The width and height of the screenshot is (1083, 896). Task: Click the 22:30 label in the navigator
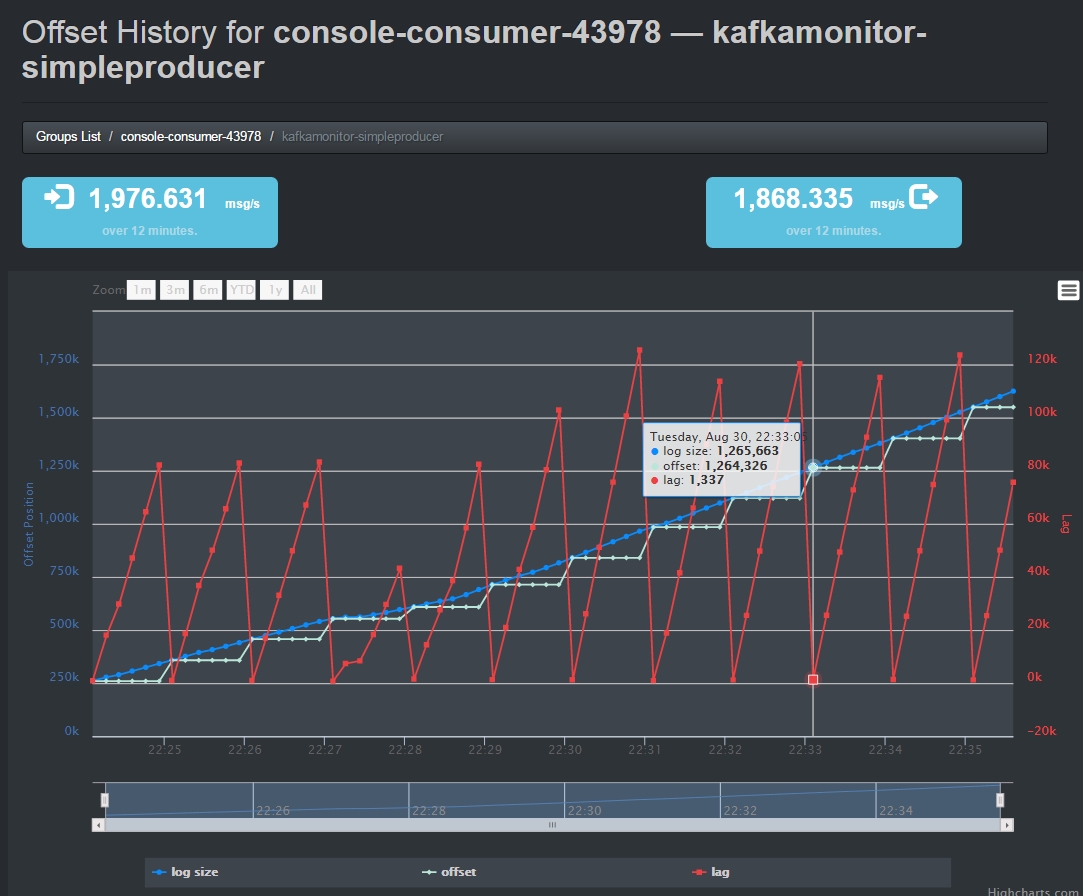[584, 810]
